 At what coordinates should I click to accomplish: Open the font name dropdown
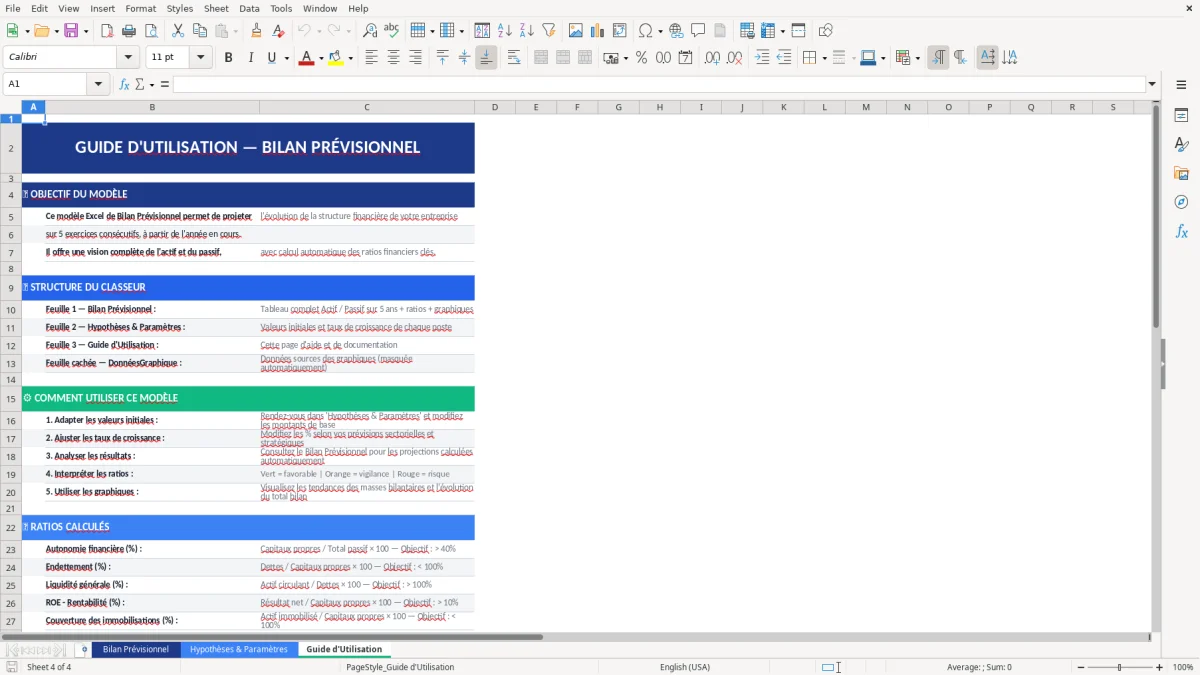coord(127,57)
